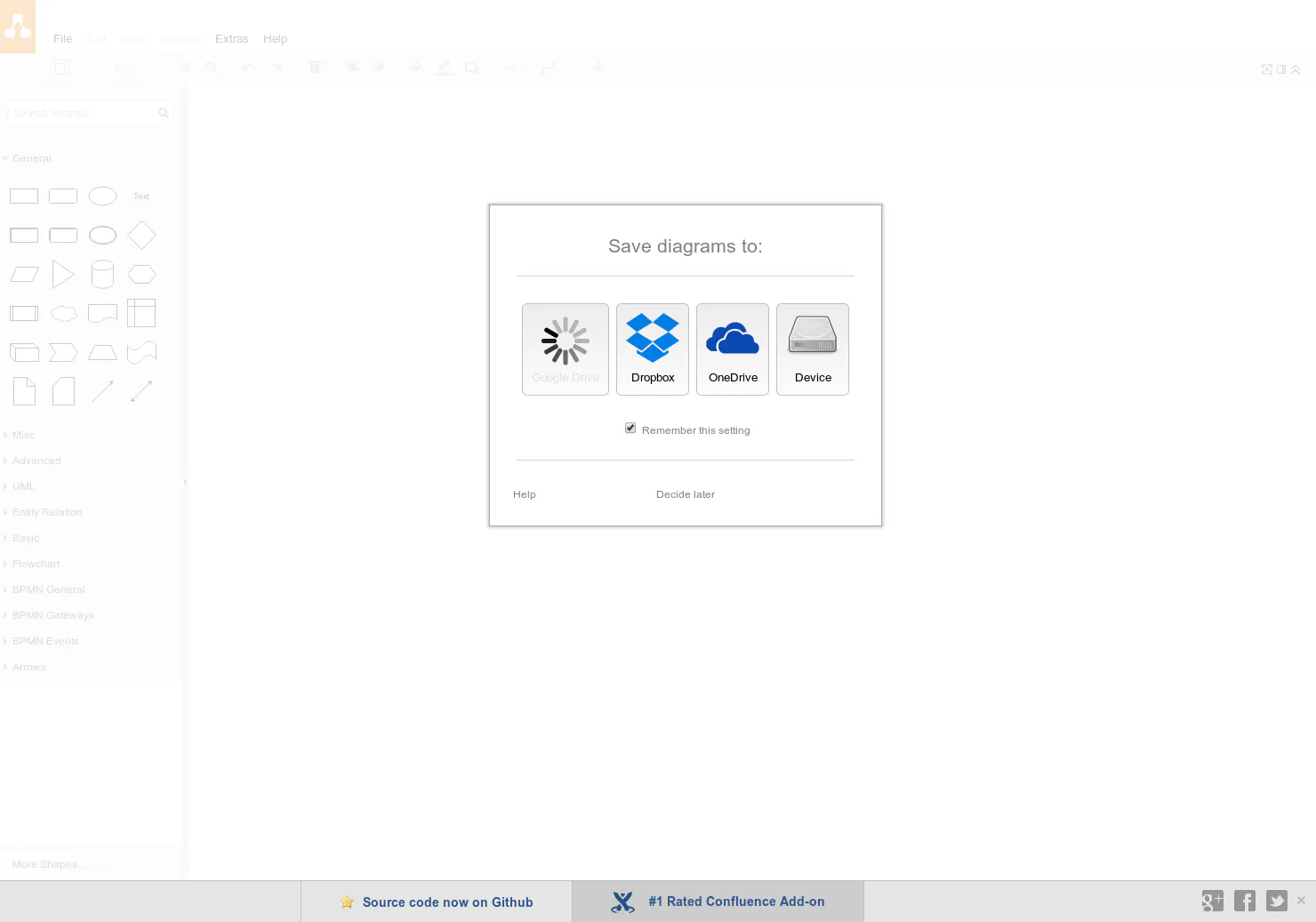Select the bidirectional arrow connector

[x=141, y=391]
